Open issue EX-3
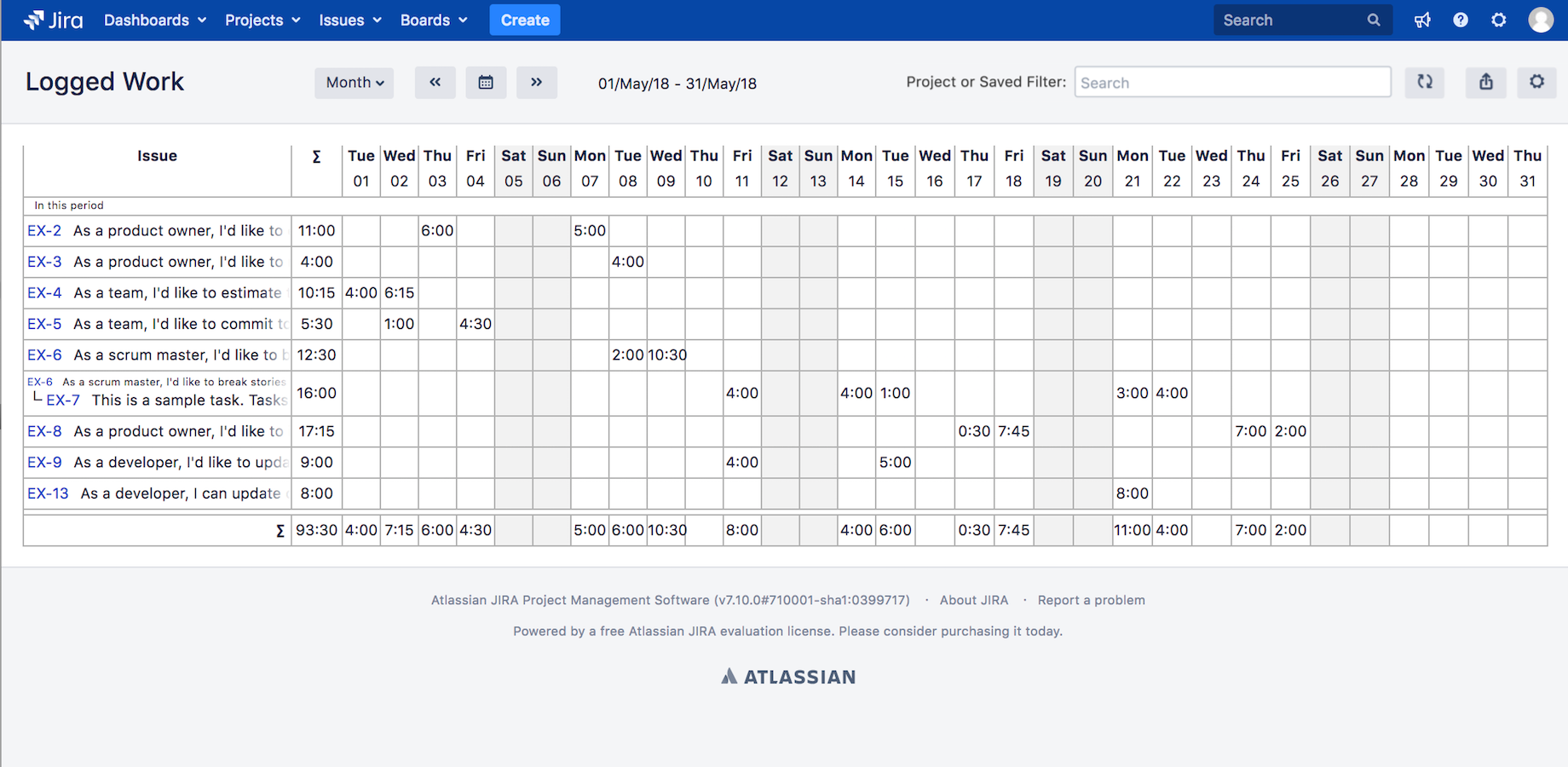1568x767 pixels. coord(44,262)
